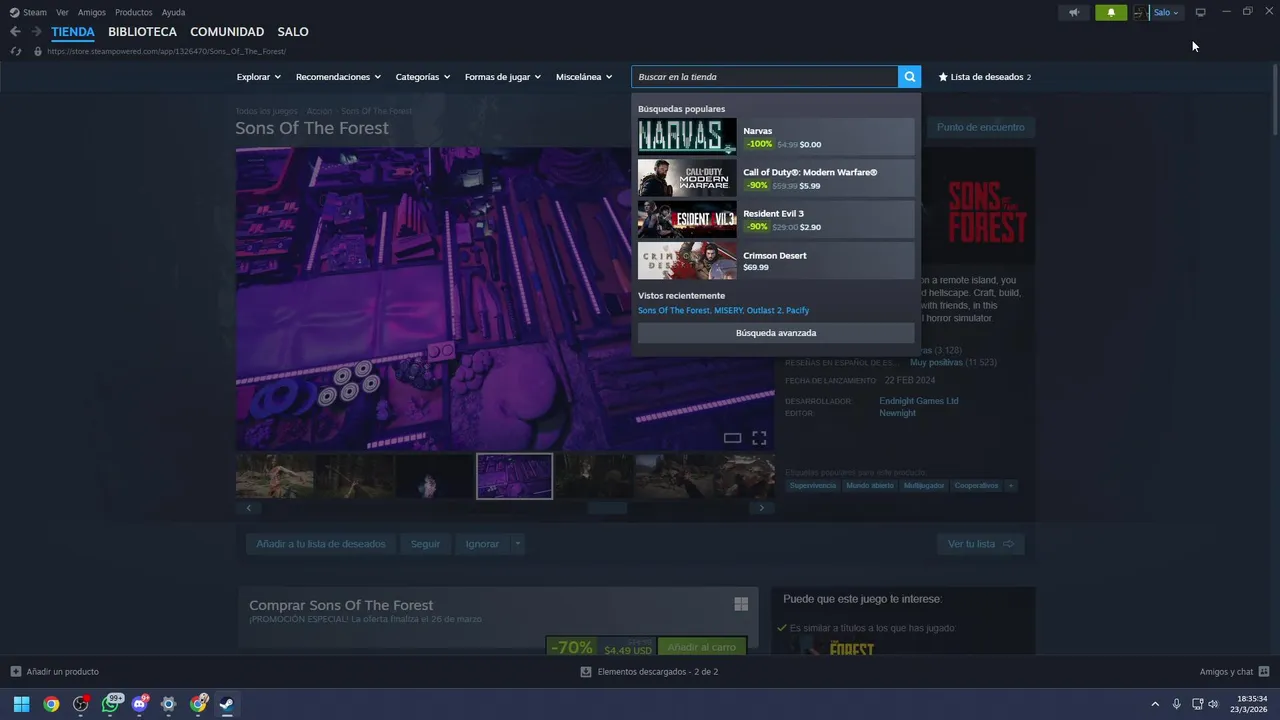Click the Añadir al carro button

[x=702, y=647]
